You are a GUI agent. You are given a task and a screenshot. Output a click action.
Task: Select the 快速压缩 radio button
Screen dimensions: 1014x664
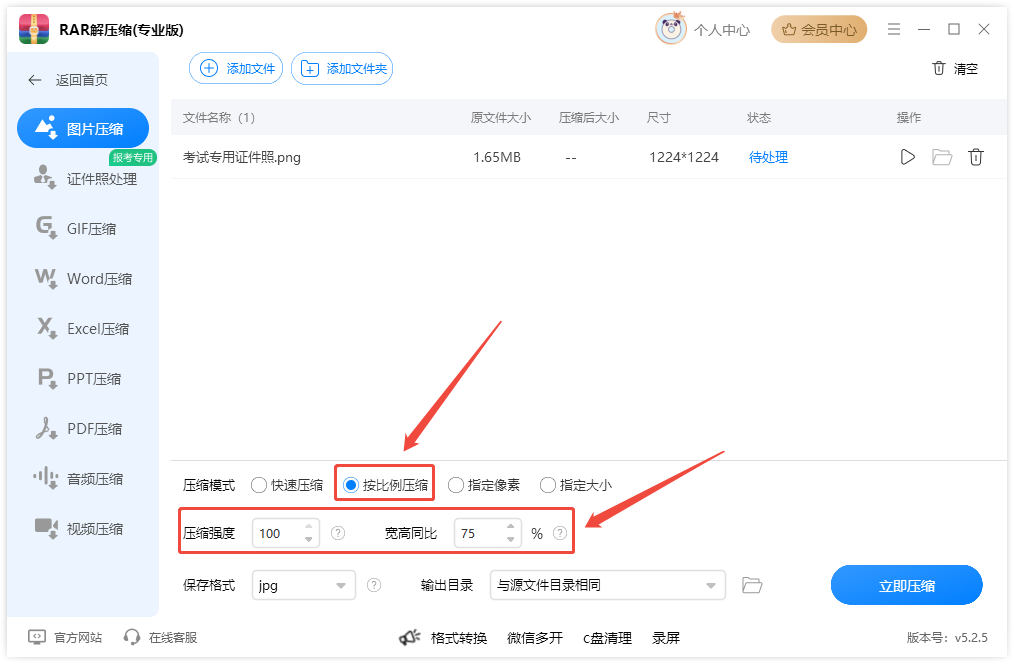(259, 485)
